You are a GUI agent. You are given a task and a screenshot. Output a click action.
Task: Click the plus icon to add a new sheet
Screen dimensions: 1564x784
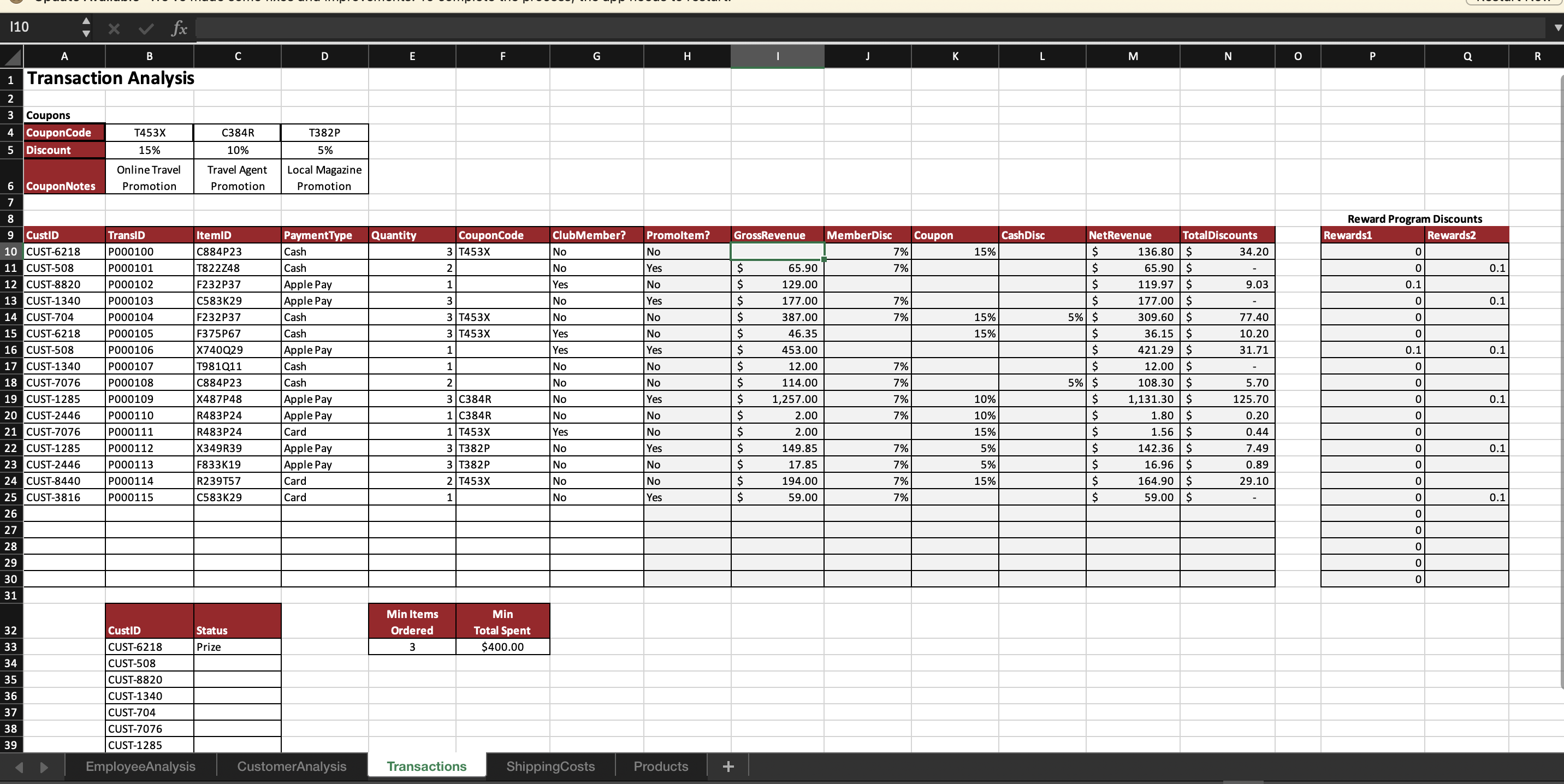[x=727, y=766]
